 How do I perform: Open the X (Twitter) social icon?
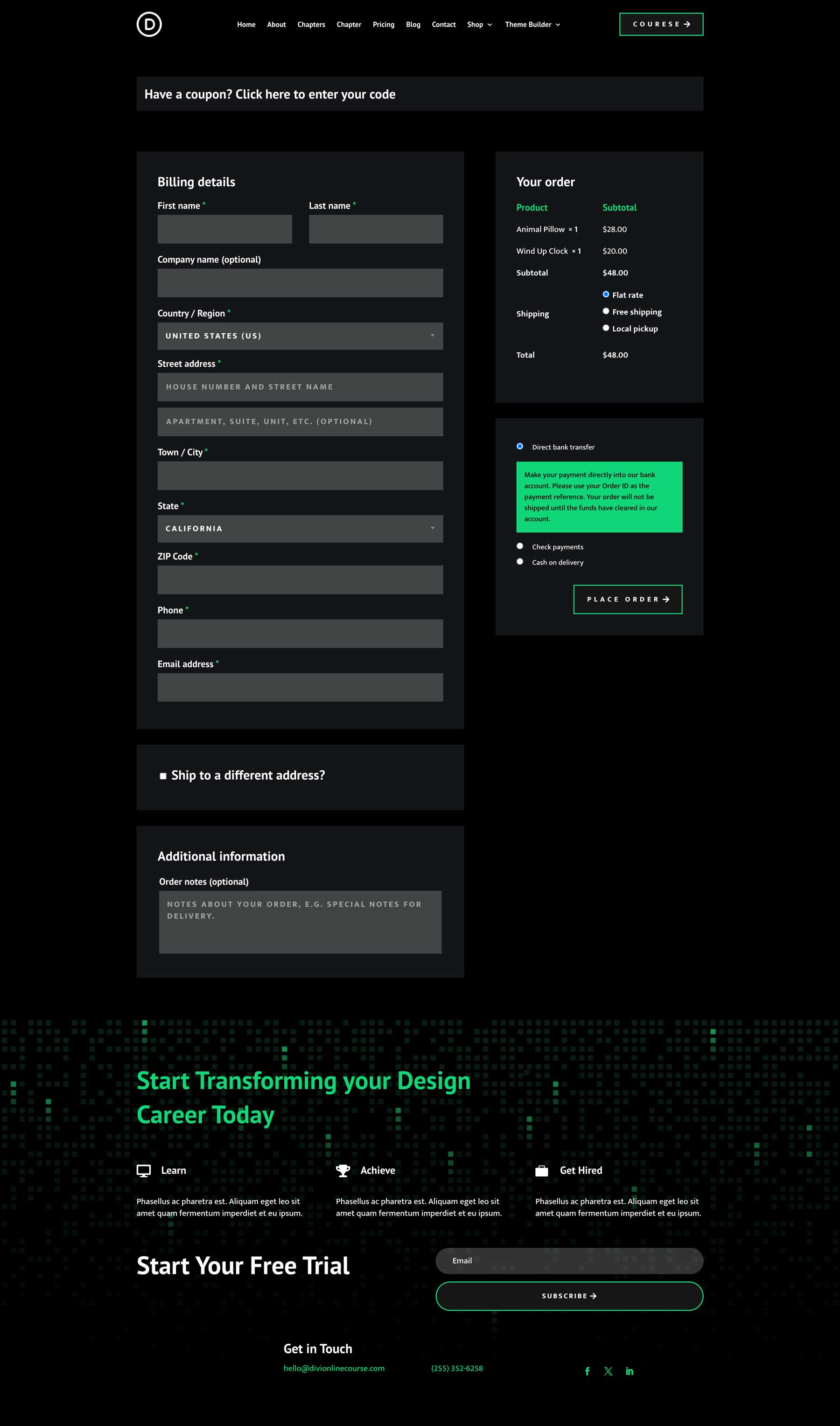608,1371
